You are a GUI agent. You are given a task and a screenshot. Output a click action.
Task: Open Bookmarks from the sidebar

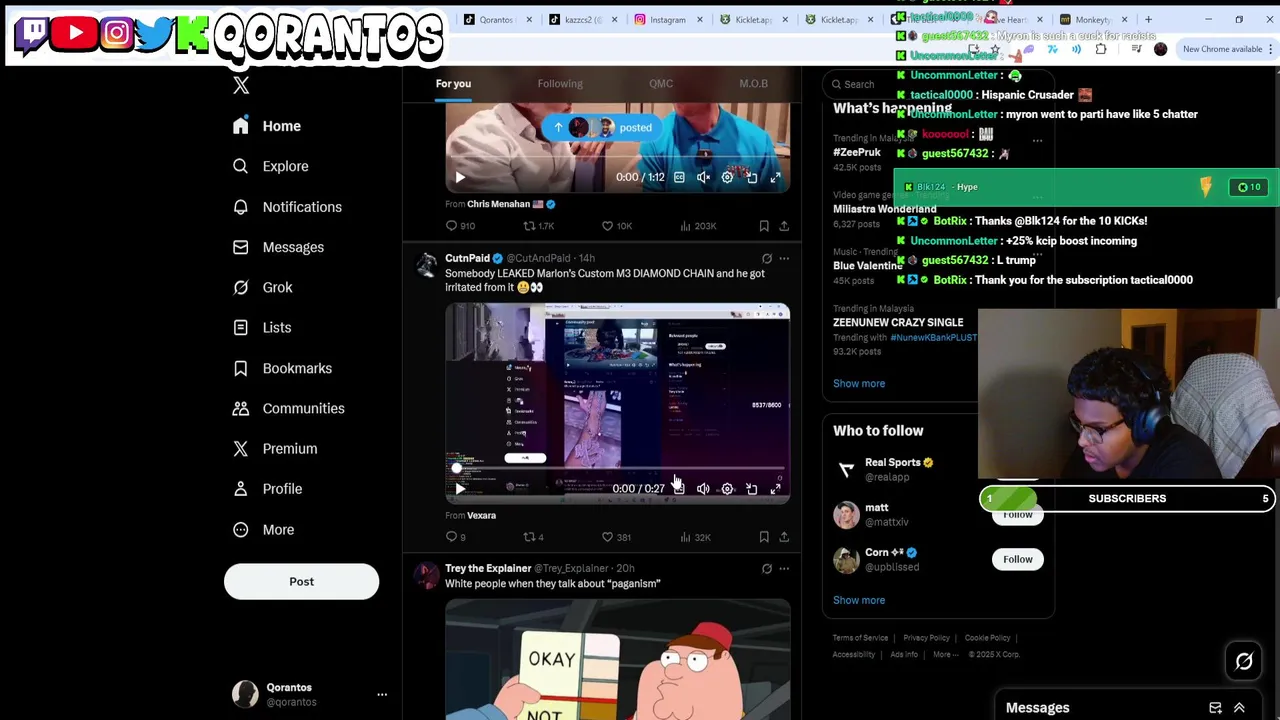[x=282, y=368]
